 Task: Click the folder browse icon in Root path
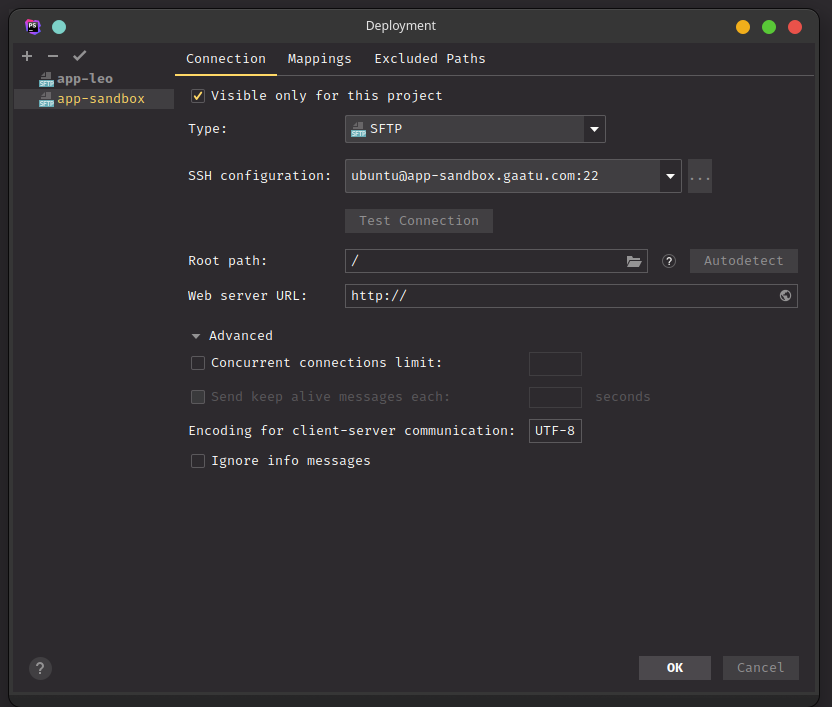[634, 261]
